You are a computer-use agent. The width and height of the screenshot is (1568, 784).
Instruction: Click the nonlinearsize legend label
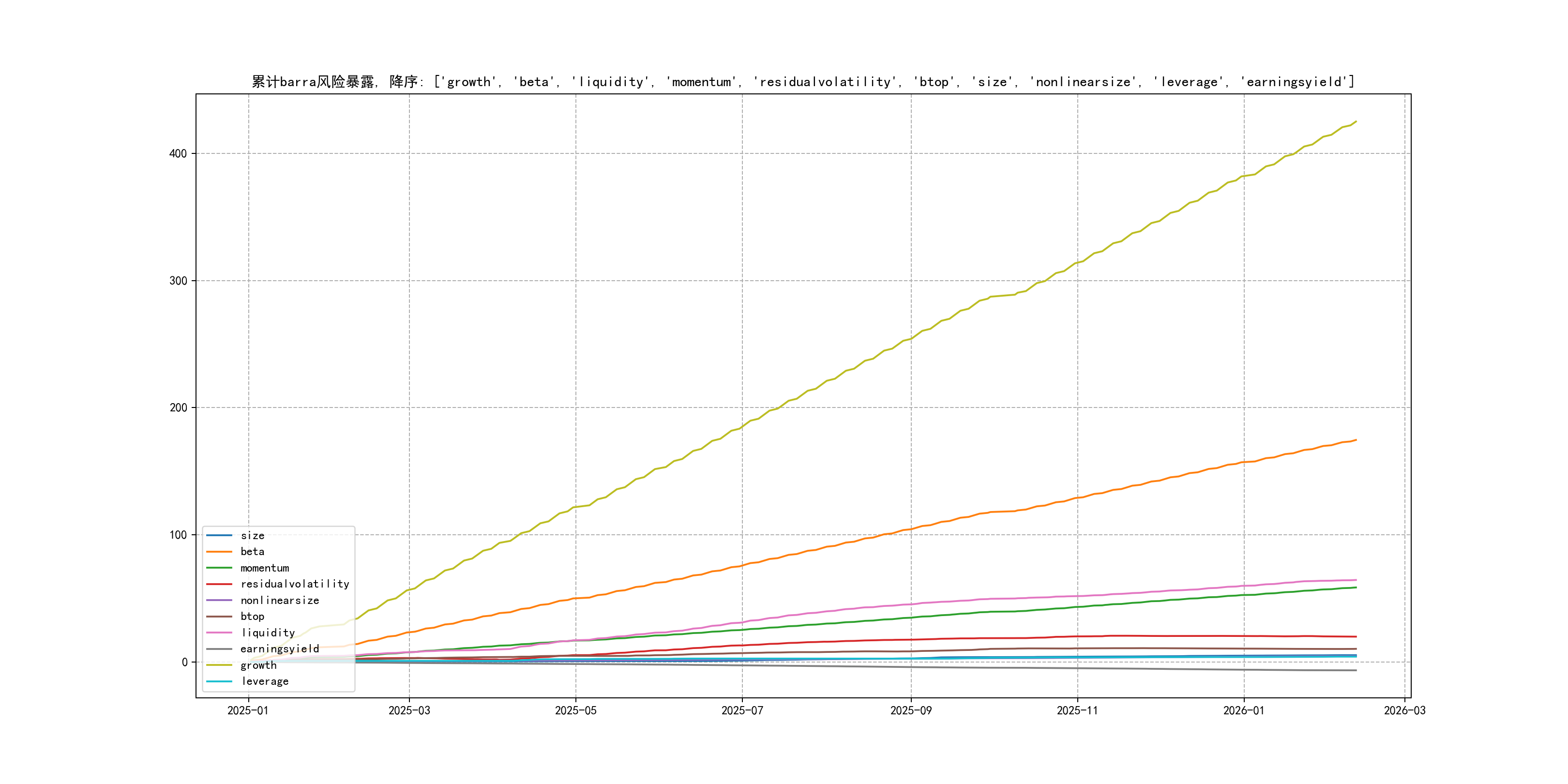pyautogui.click(x=279, y=600)
